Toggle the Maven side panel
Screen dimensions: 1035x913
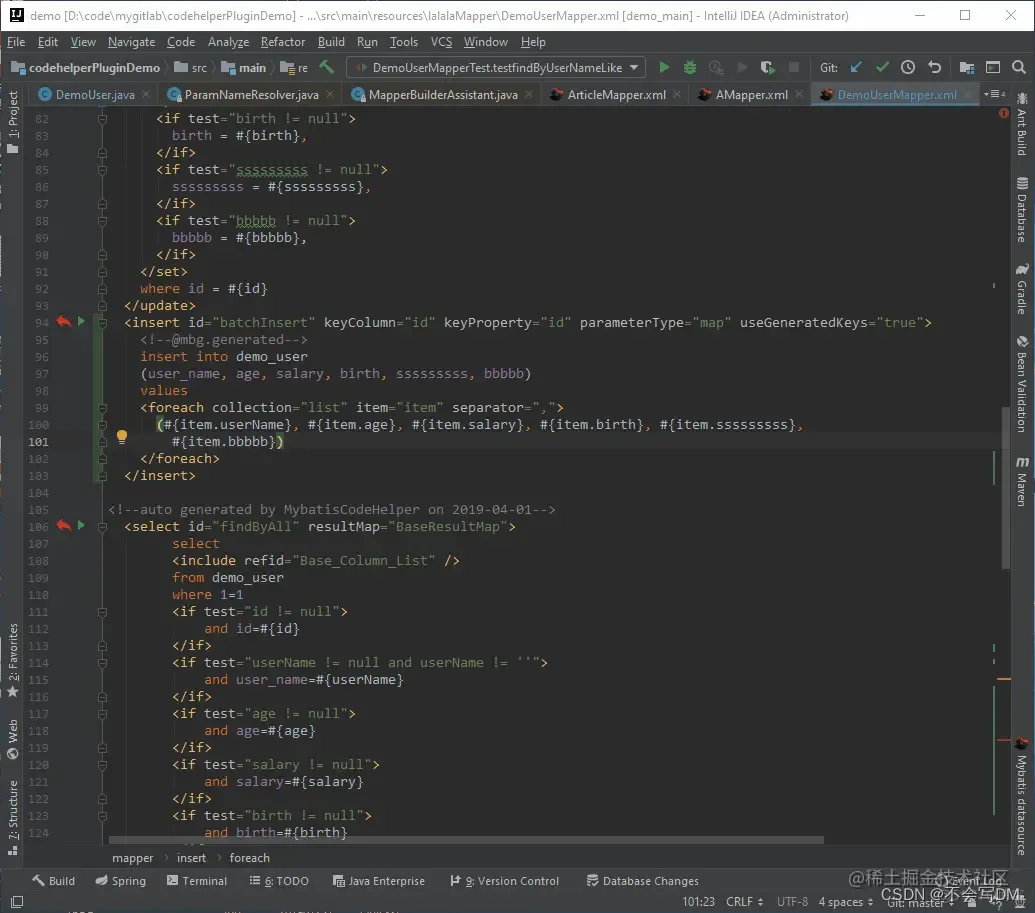coord(1022,482)
